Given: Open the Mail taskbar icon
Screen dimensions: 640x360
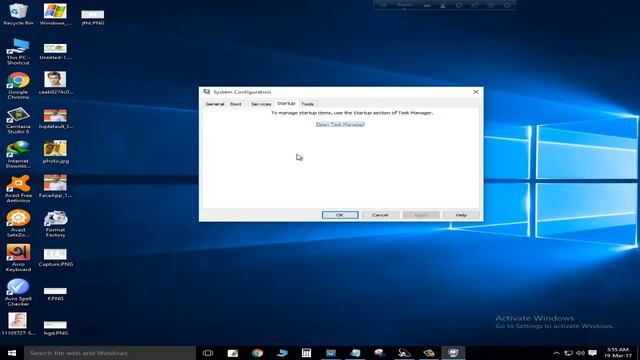Looking at the screenshot, I should coord(331,353).
